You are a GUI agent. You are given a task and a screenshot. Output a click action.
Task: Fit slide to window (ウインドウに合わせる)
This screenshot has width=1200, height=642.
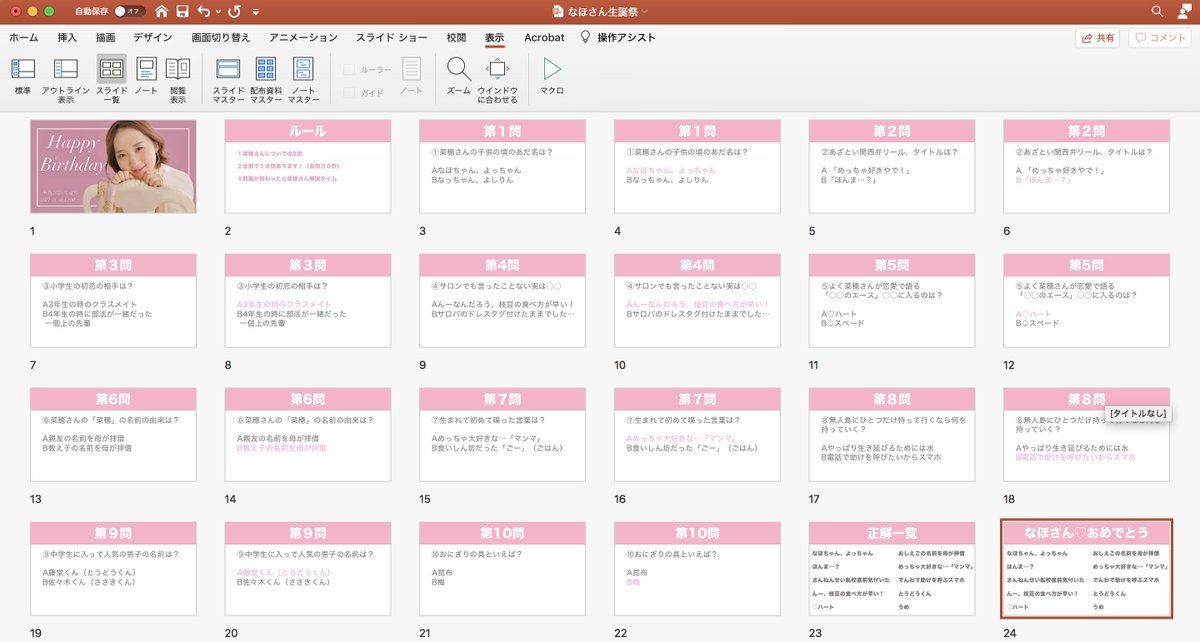coord(497,79)
